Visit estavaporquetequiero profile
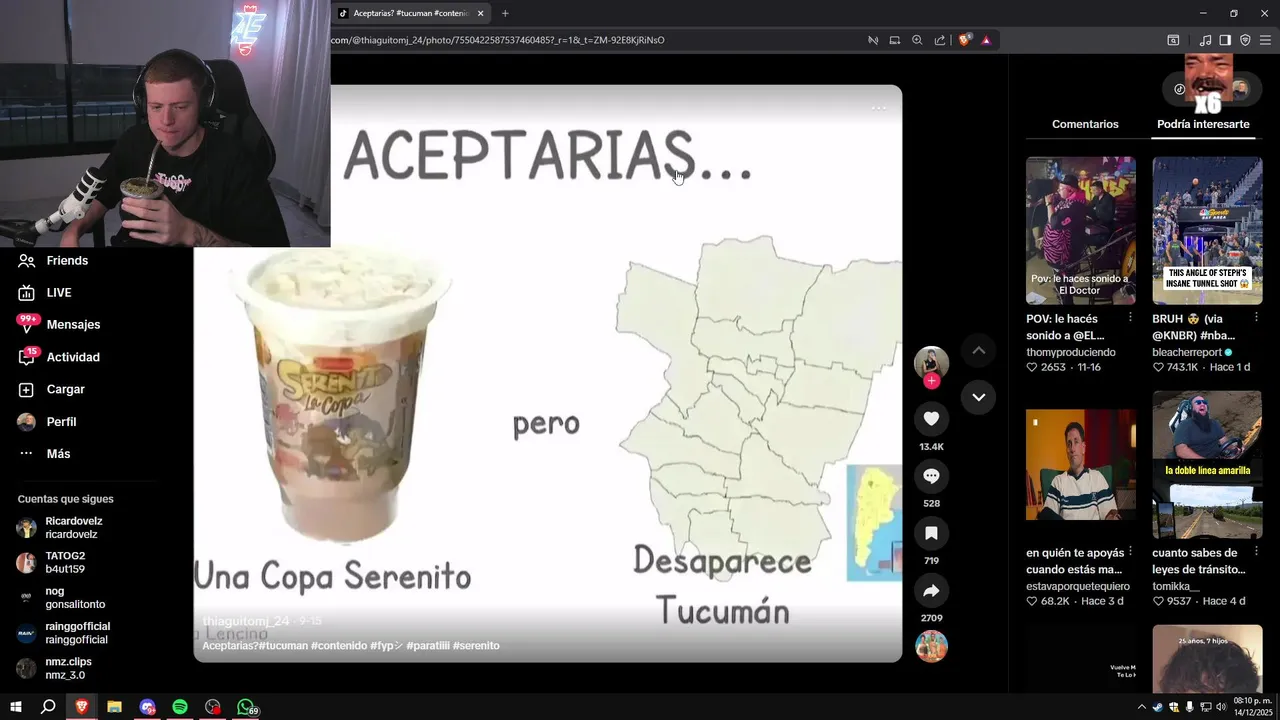Screen dimensions: 1280x720 click(x=1078, y=586)
